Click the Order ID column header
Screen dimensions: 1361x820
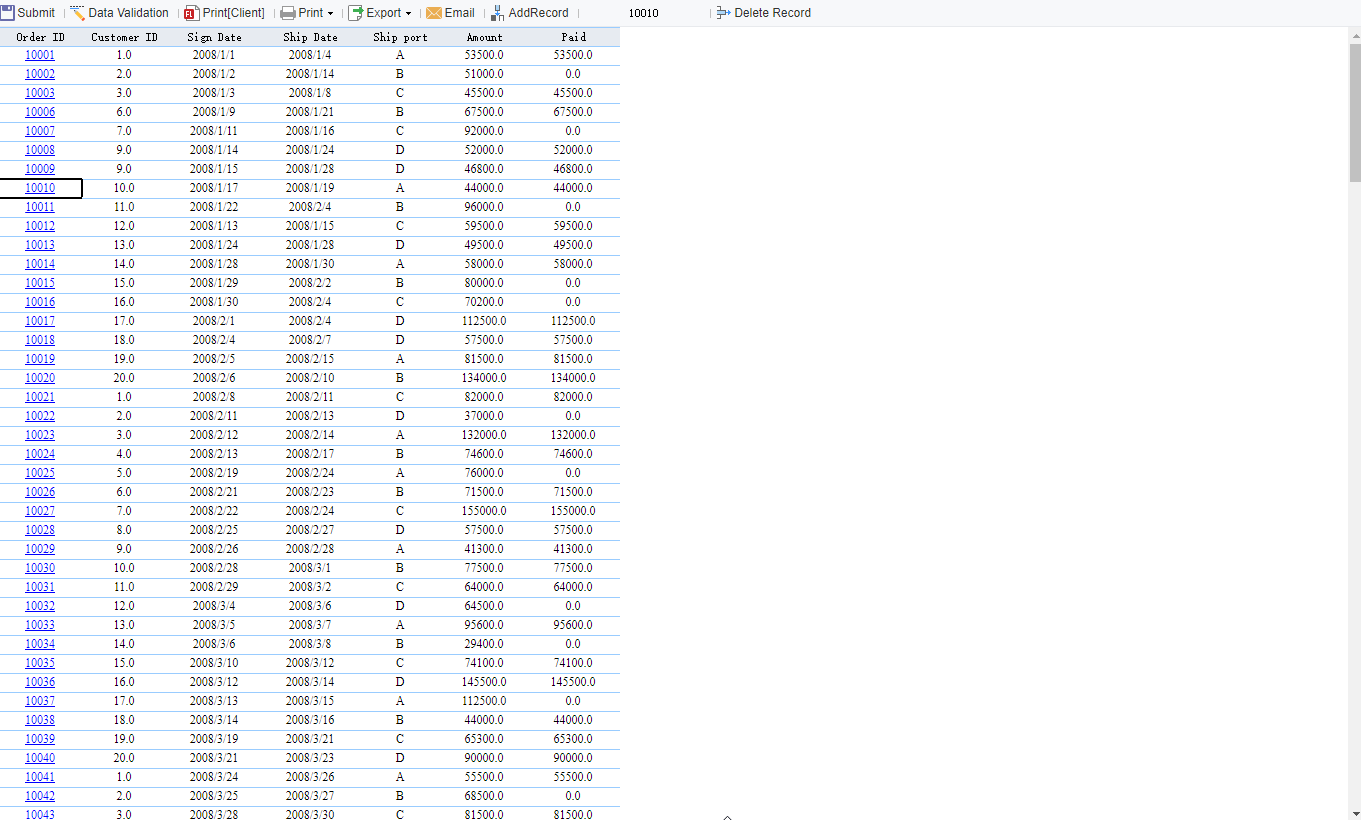[39, 36]
